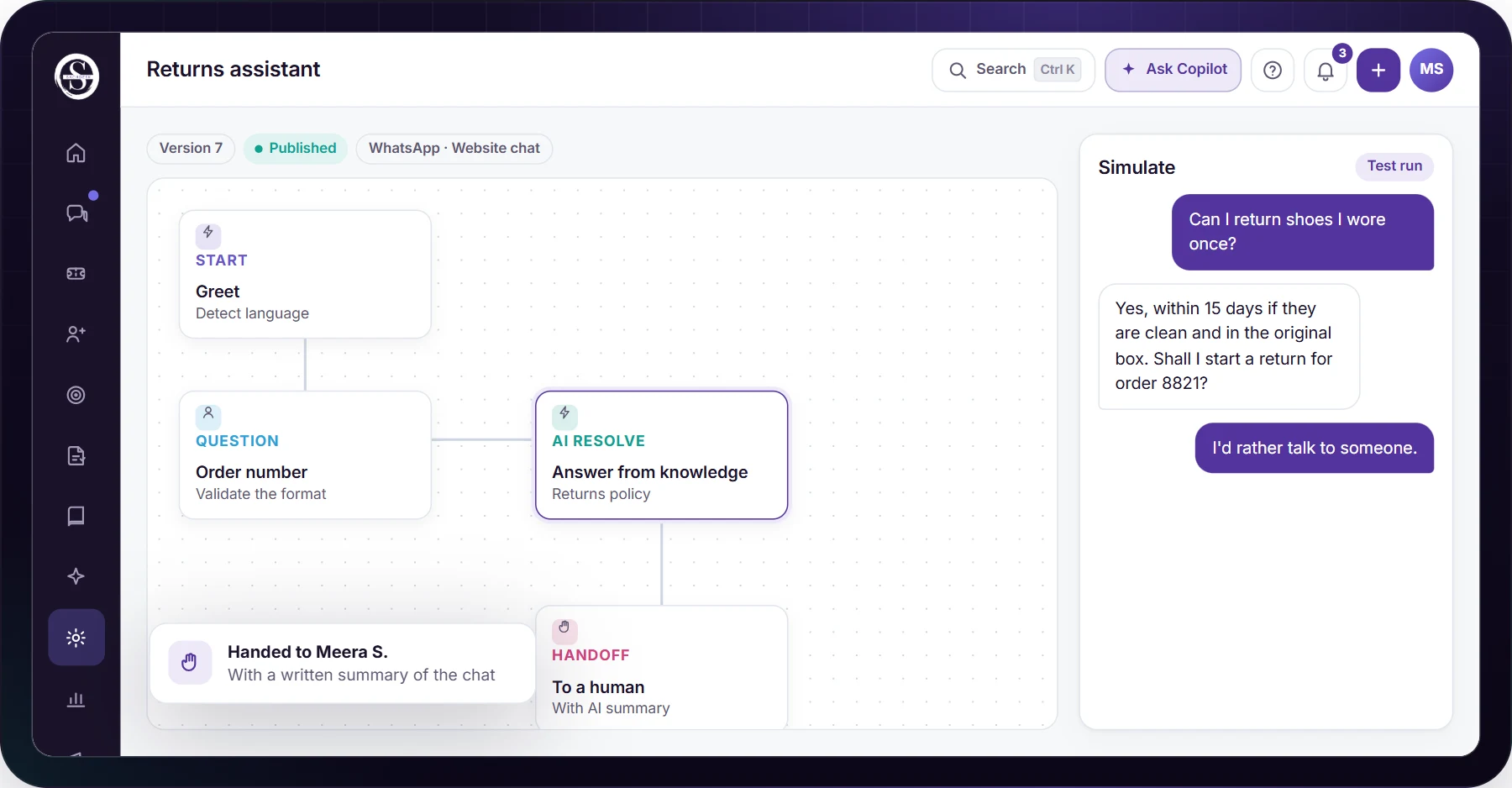
Task: Click the 'Yes, within 15 days' reply bubble
Action: 1229,346
